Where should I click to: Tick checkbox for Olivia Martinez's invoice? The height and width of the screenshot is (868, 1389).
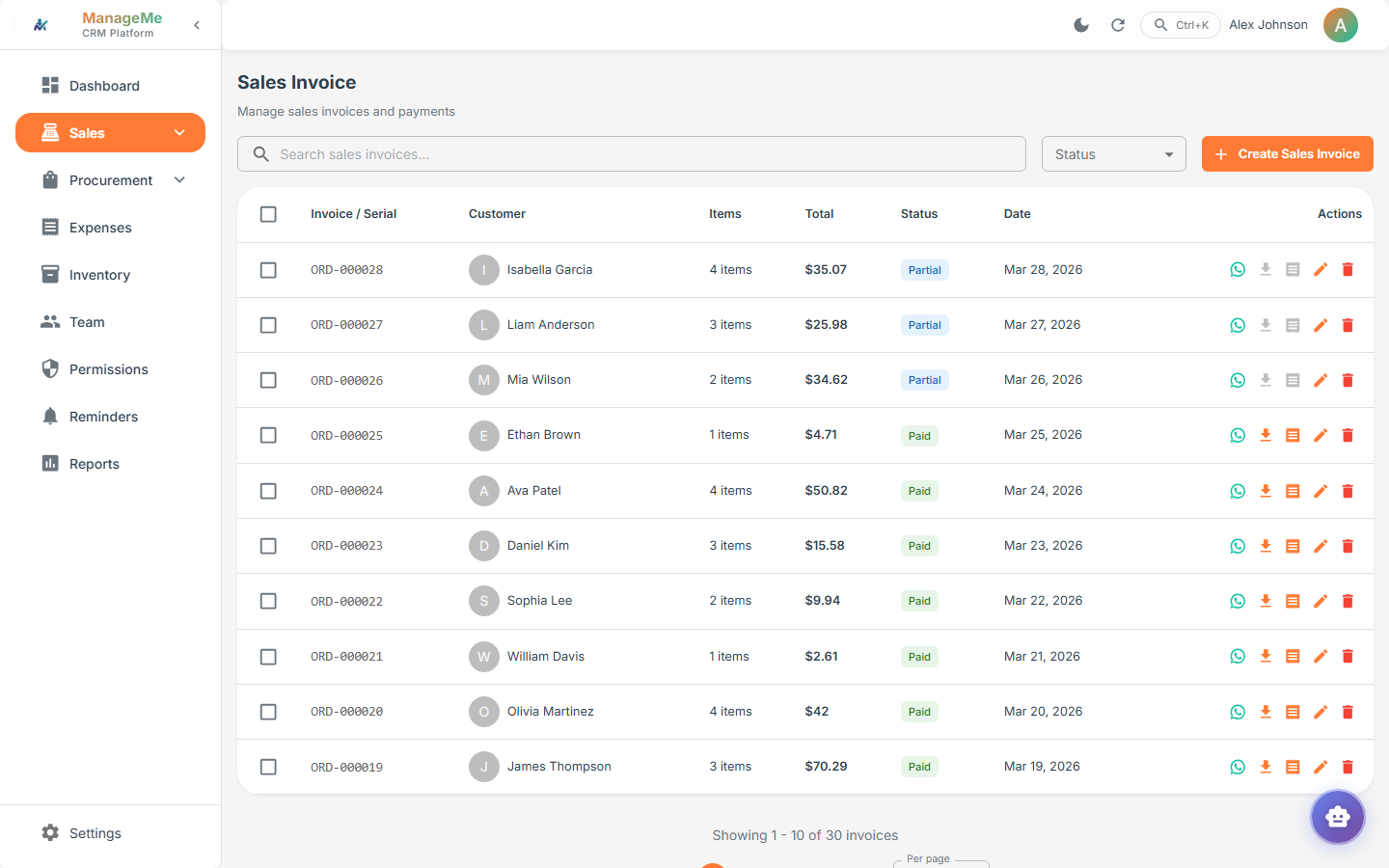tap(268, 712)
